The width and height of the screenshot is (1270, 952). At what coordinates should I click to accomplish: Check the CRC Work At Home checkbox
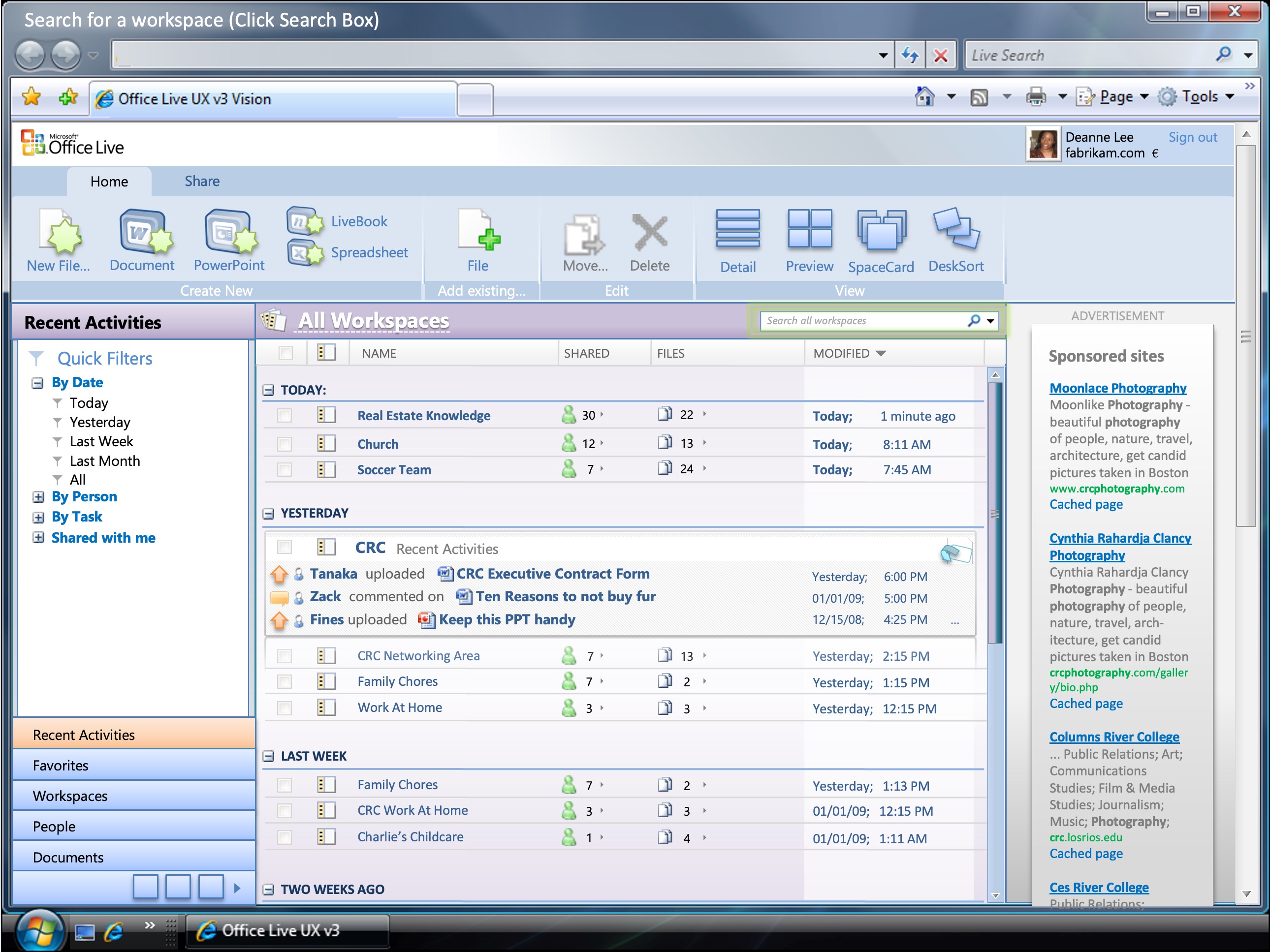(284, 810)
